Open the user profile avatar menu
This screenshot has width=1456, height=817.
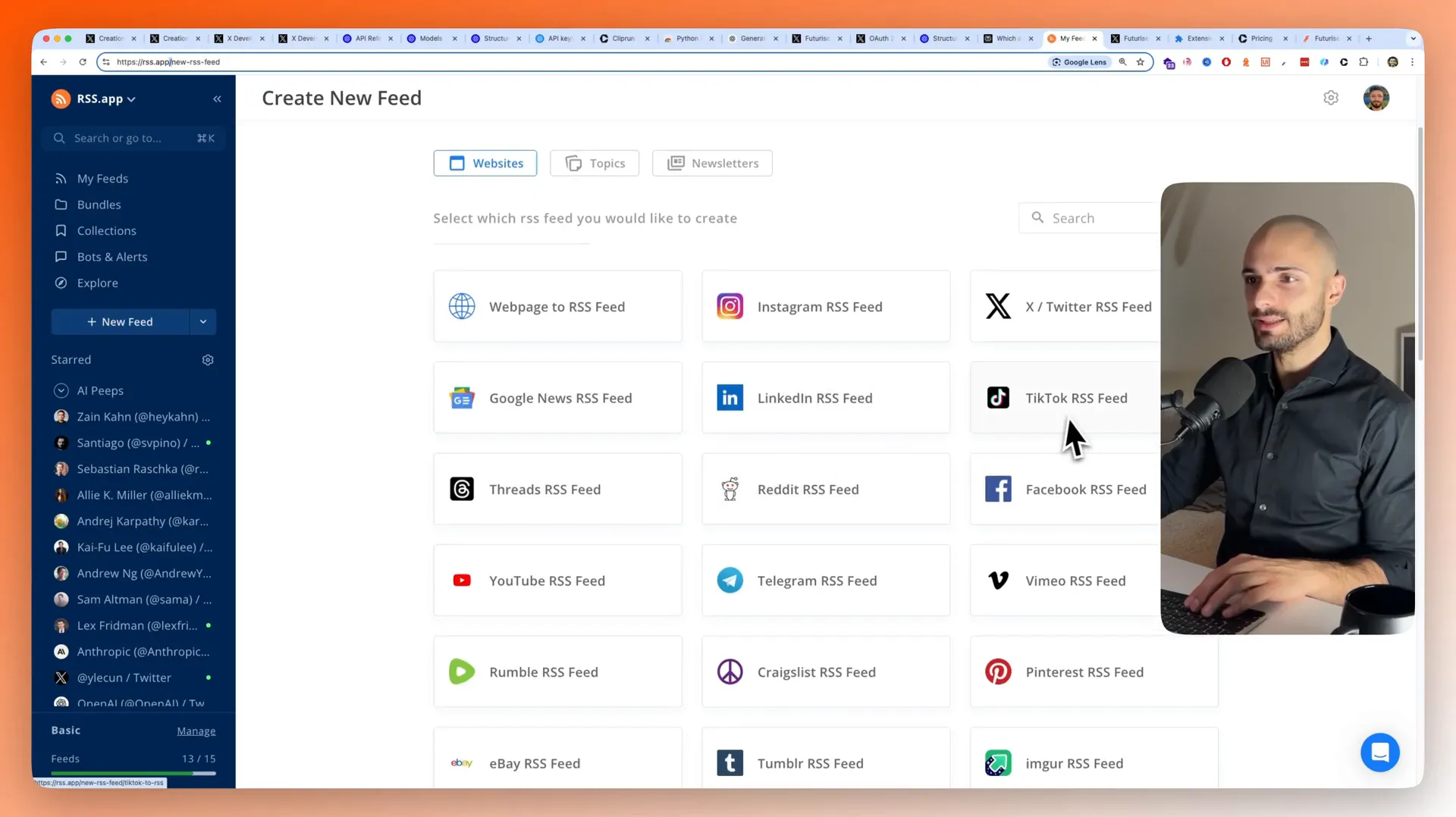click(1376, 98)
